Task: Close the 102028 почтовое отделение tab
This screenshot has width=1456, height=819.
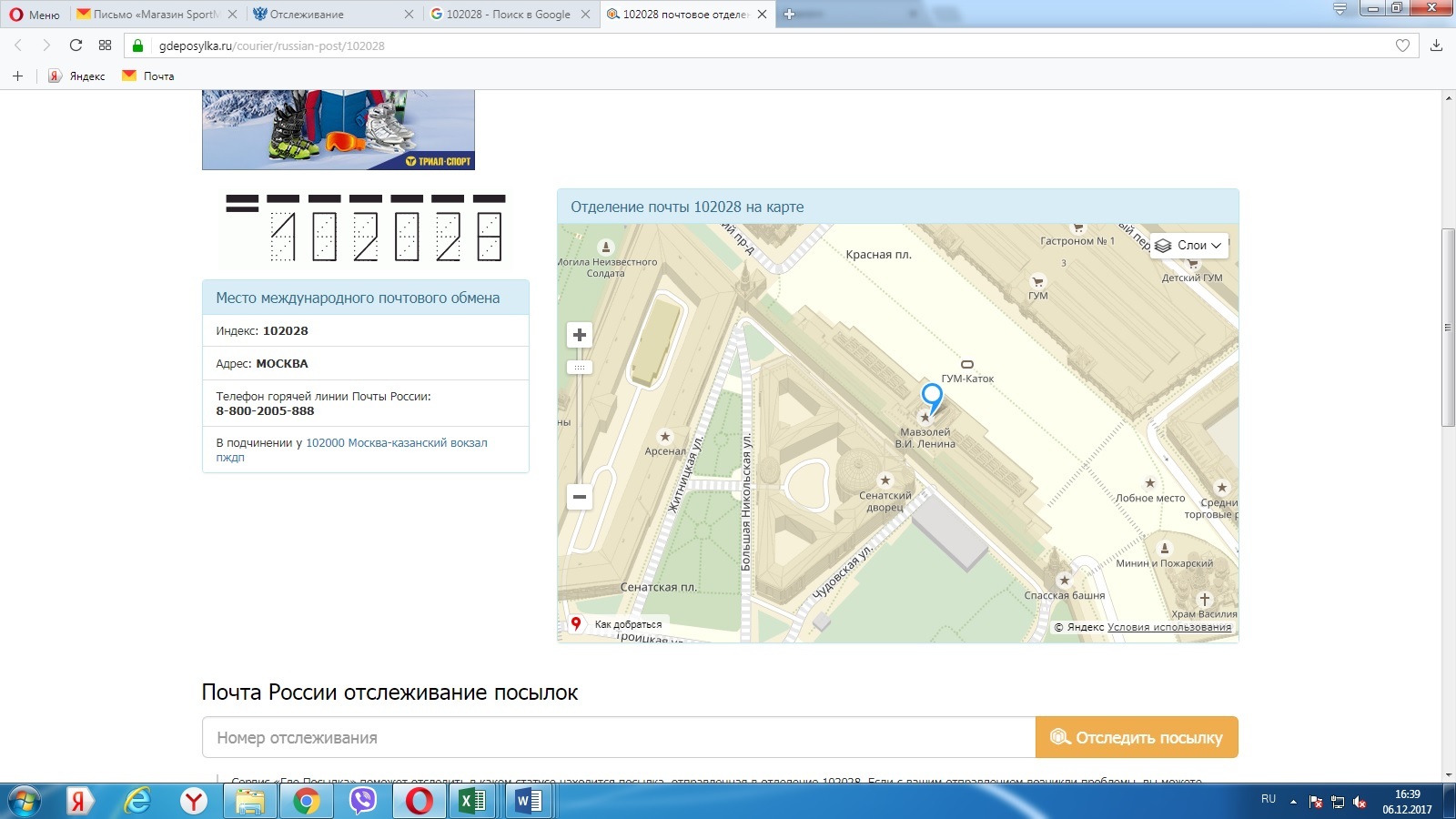Action: tap(762, 15)
